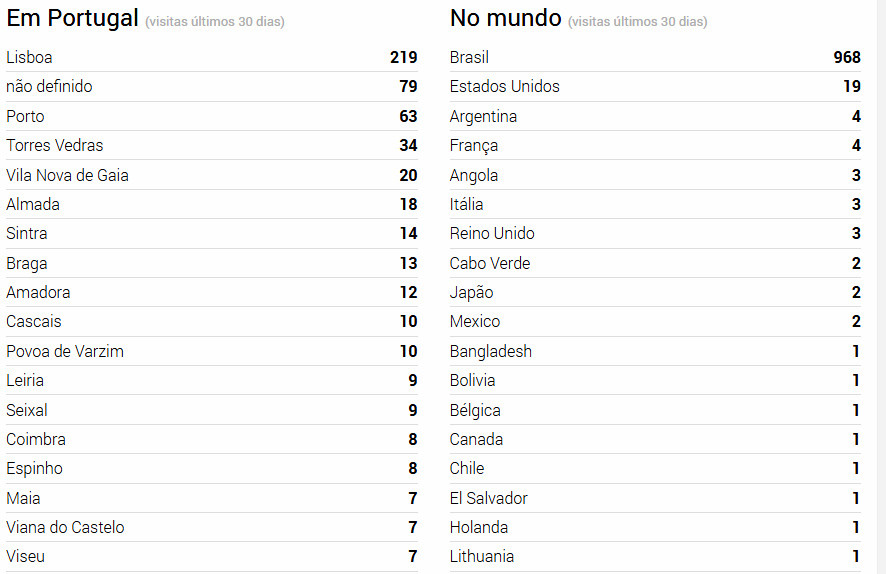Click the 'não definido' row label
The width and height of the screenshot is (886, 574).
click(49, 87)
